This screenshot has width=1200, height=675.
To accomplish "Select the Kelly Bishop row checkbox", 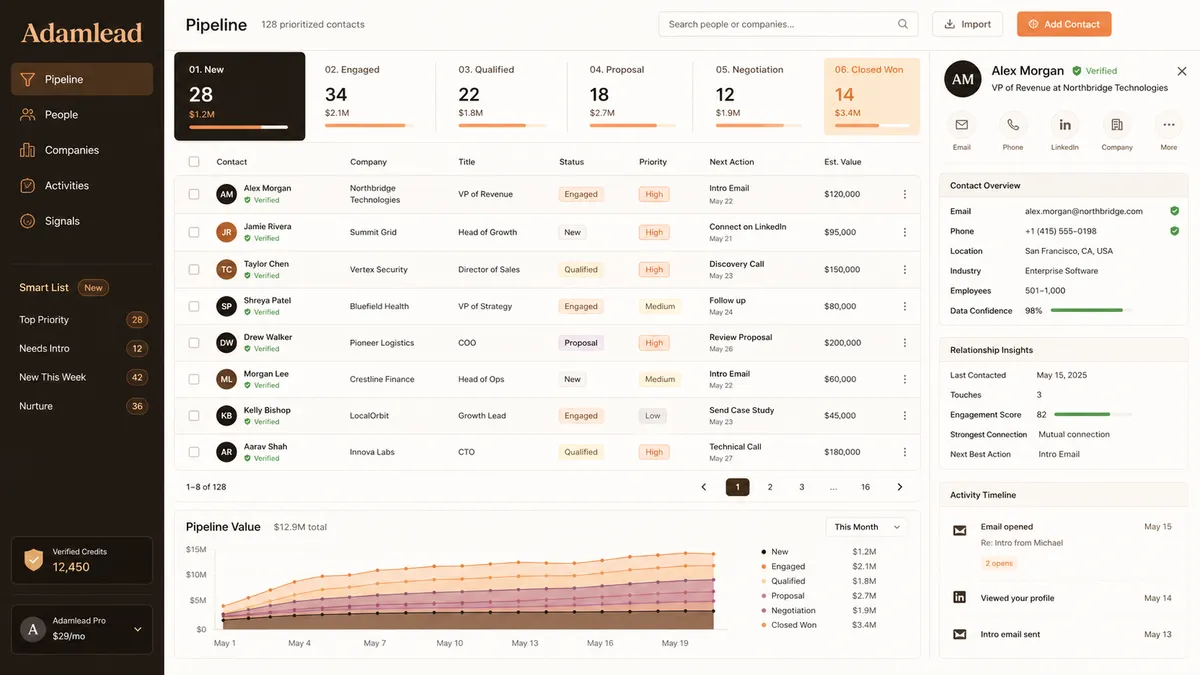I will pos(194,416).
